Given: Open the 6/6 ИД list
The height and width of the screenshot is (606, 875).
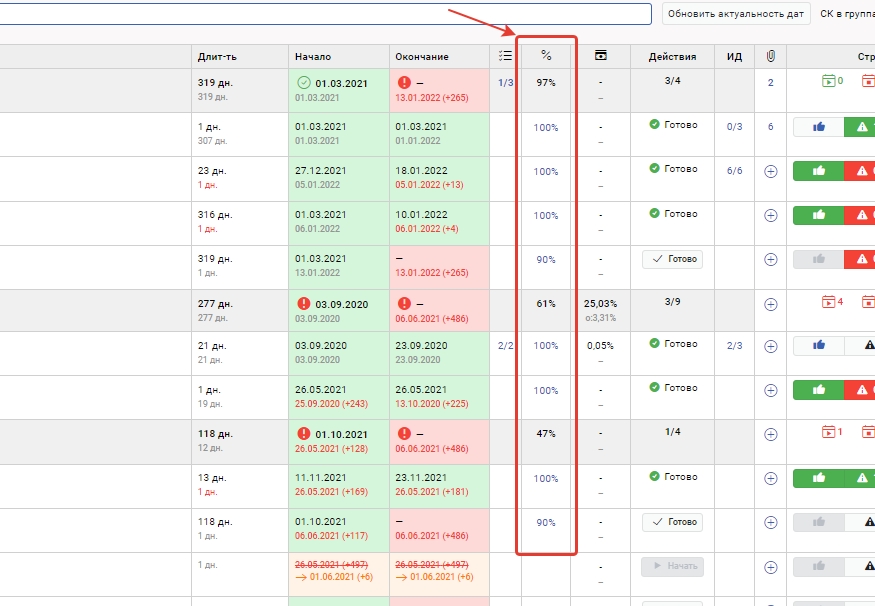Looking at the screenshot, I should (734, 171).
